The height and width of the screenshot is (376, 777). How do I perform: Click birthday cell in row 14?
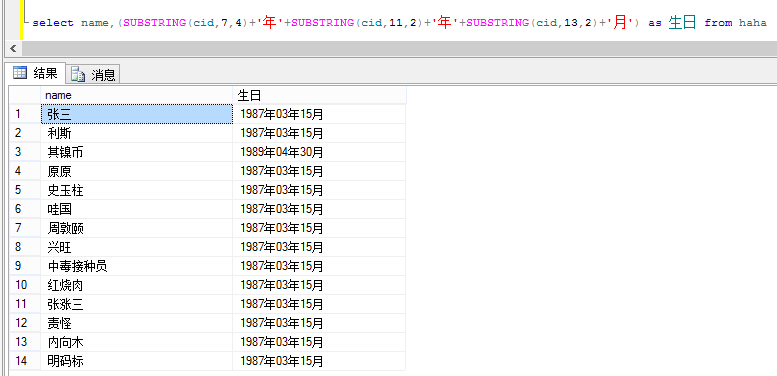319,361
